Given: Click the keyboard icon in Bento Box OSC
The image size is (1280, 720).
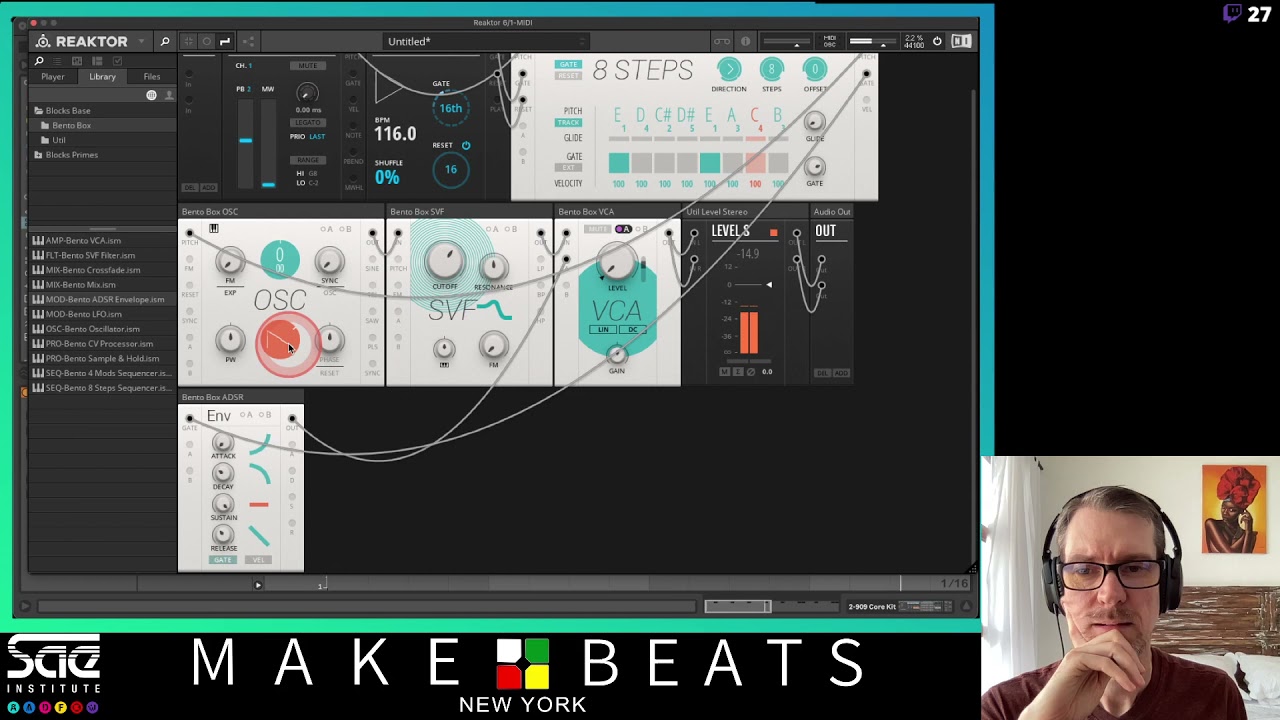Looking at the screenshot, I should 213,229.
